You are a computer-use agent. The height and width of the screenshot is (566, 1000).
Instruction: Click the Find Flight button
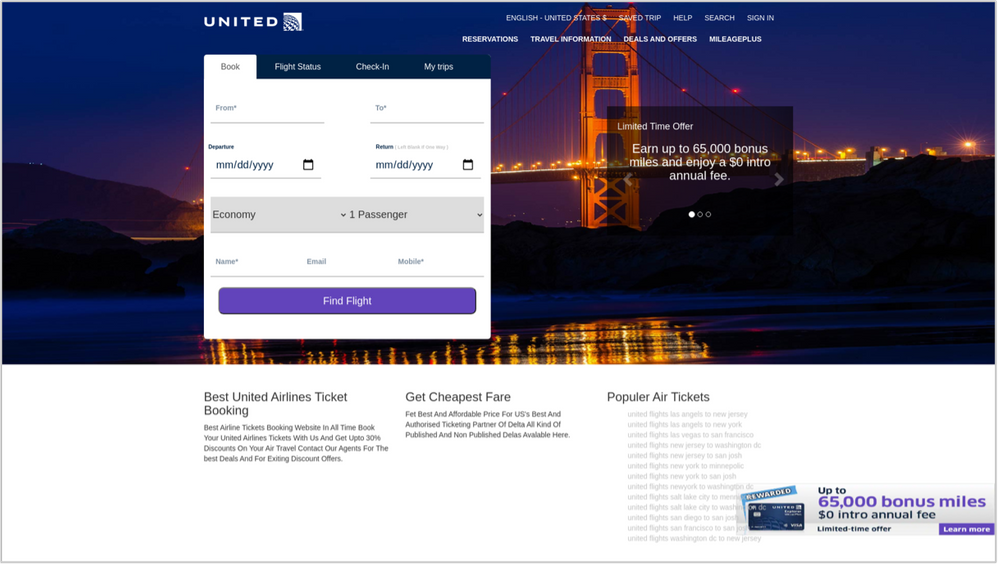pyautogui.click(x=347, y=301)
